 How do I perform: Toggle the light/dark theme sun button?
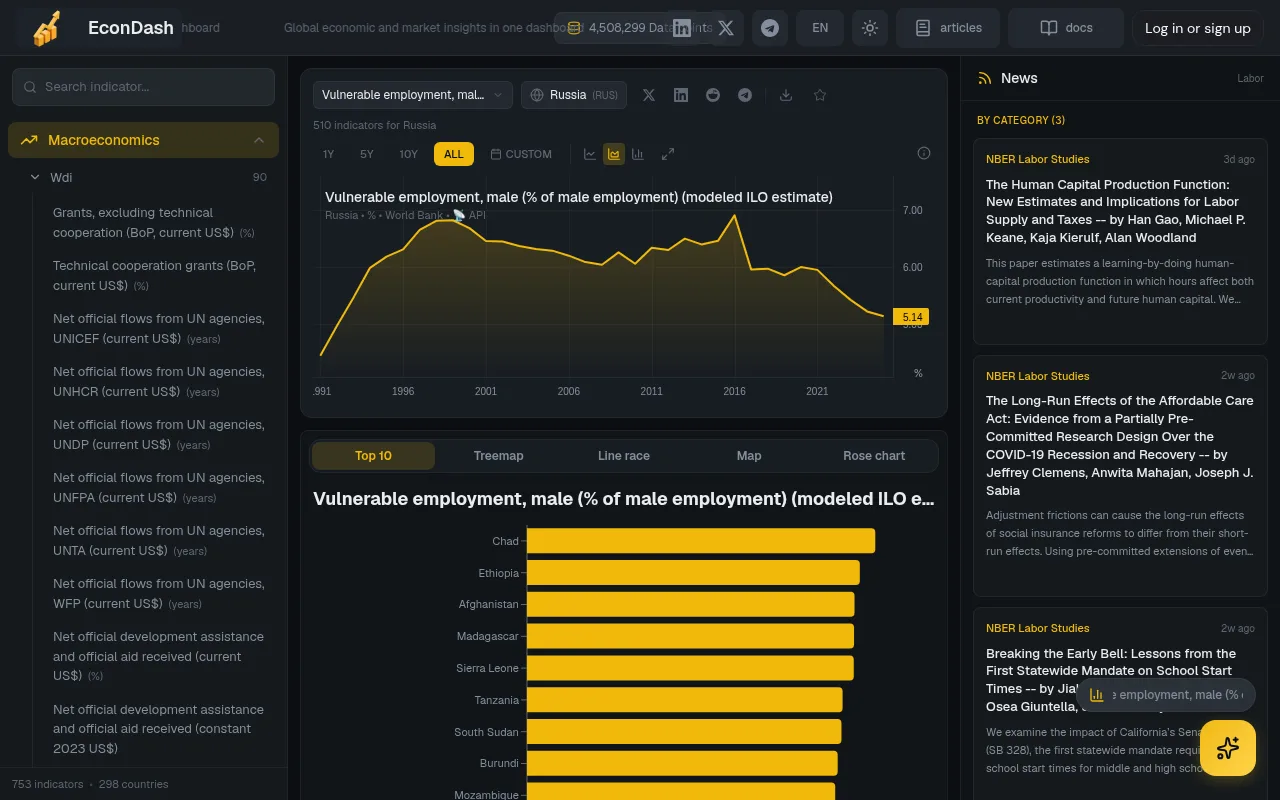[x=870, y=28]
